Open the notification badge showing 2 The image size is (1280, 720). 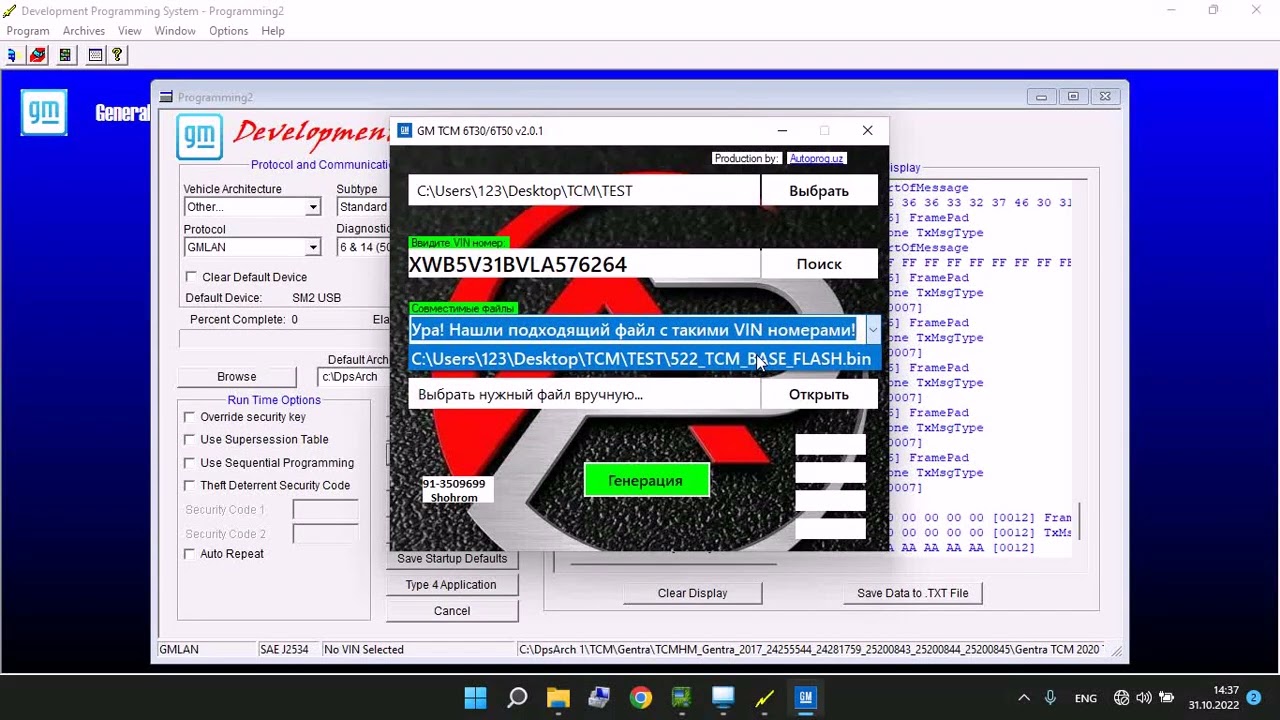[1253, 698]
